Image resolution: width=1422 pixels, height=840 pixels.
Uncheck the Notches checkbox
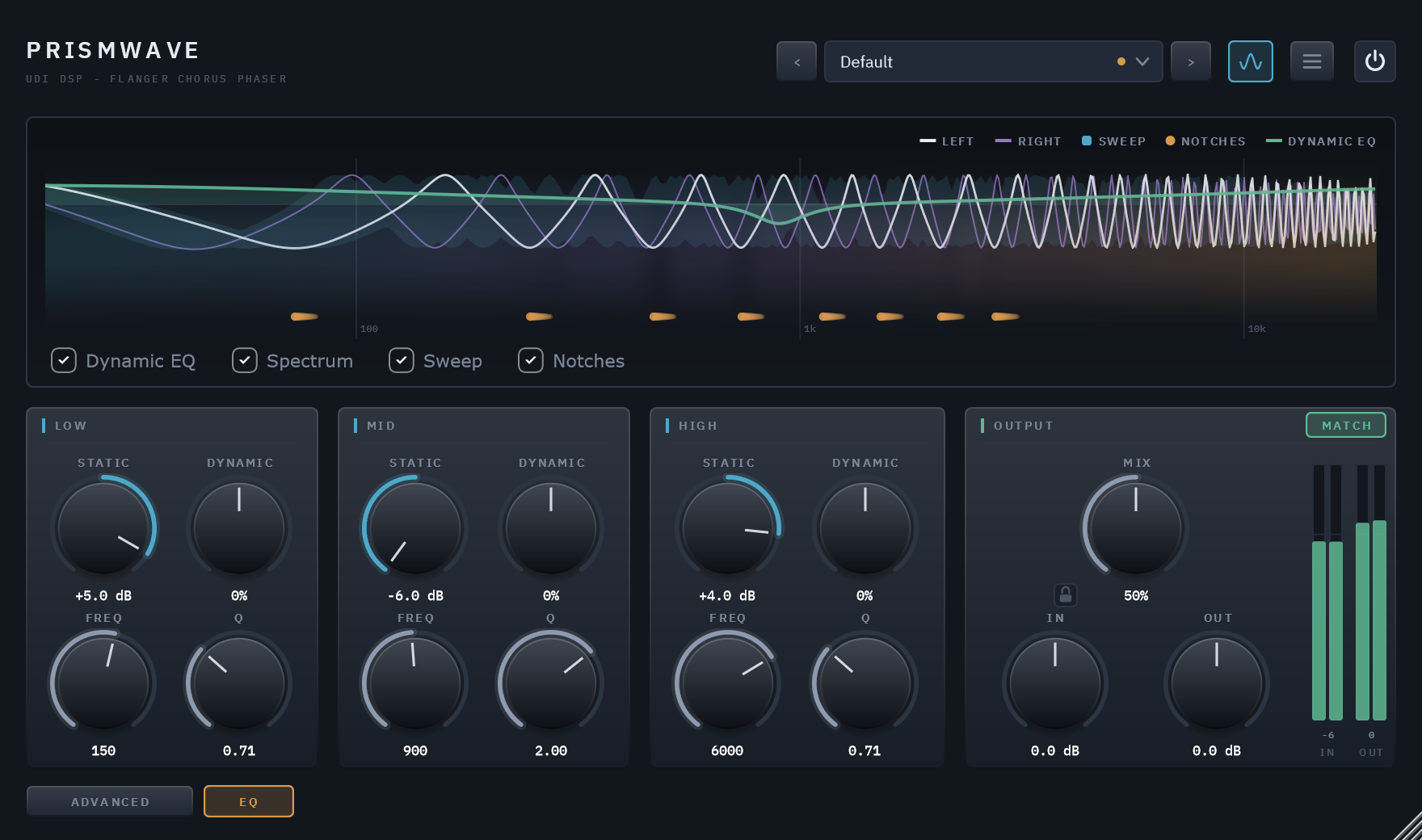(x=531, y=360)
